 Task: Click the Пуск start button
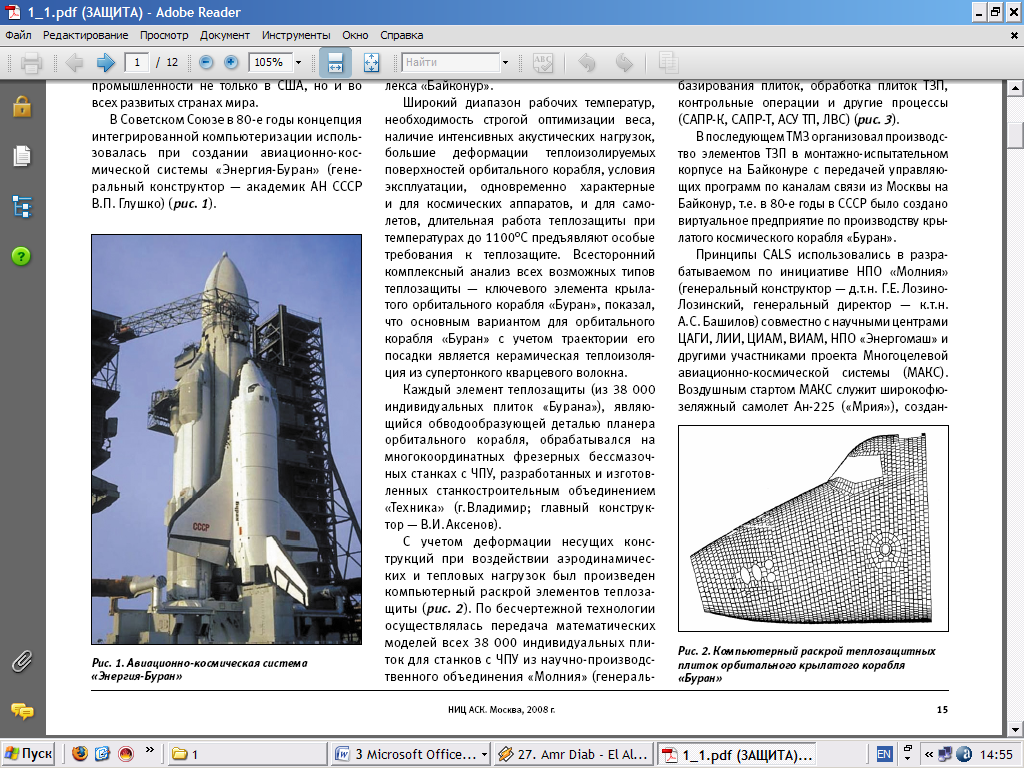pyautogui.click(x=28, y=754)
